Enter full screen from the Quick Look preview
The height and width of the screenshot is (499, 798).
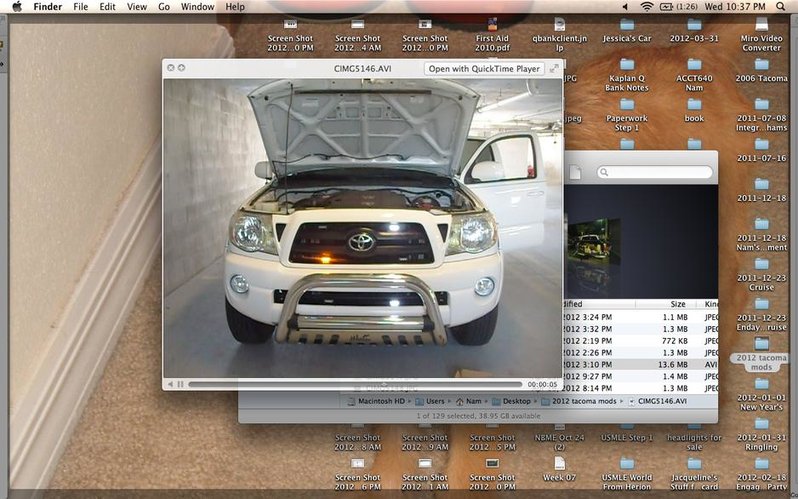click(554, 68)
